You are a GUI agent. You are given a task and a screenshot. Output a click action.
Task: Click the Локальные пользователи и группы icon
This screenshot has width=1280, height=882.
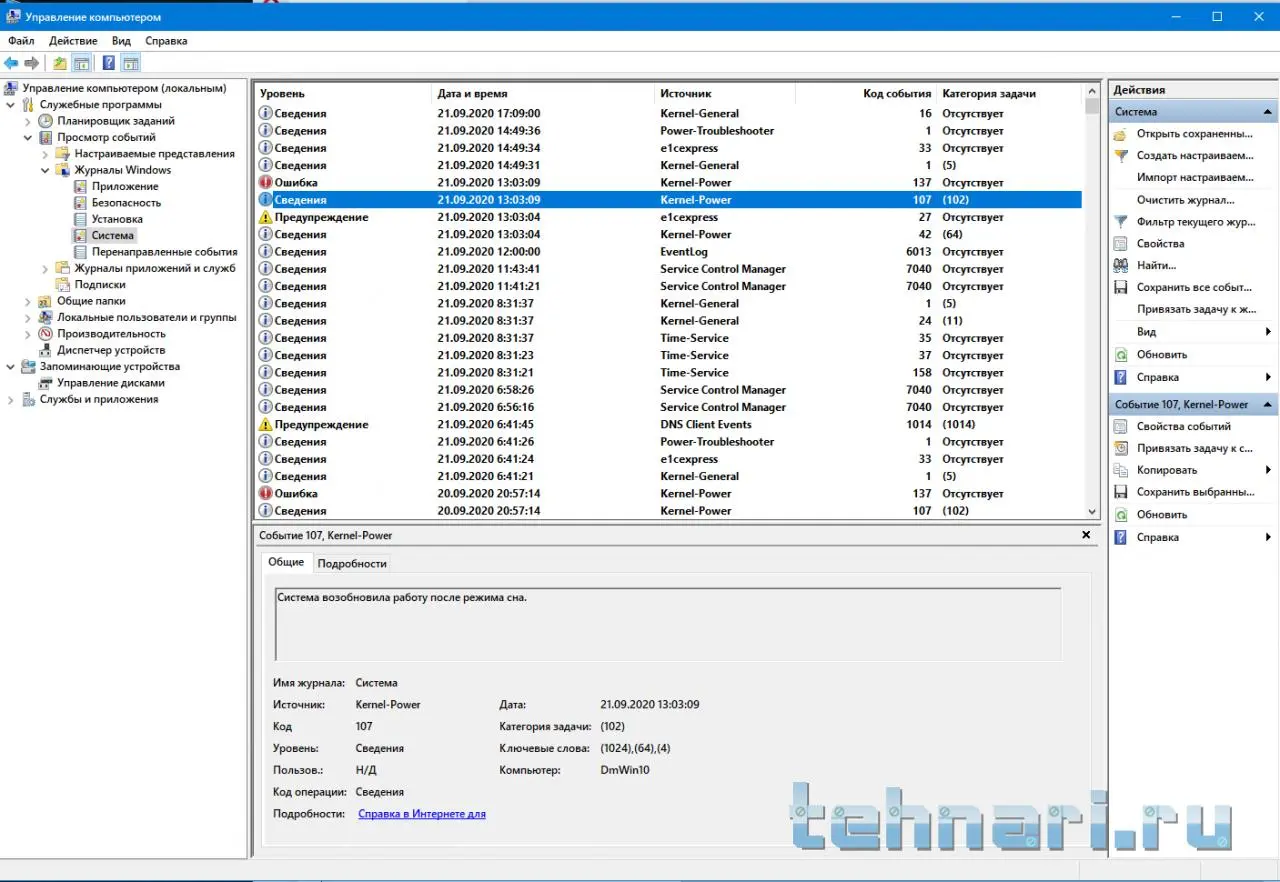pyautogui.click(x=46, y=318)
